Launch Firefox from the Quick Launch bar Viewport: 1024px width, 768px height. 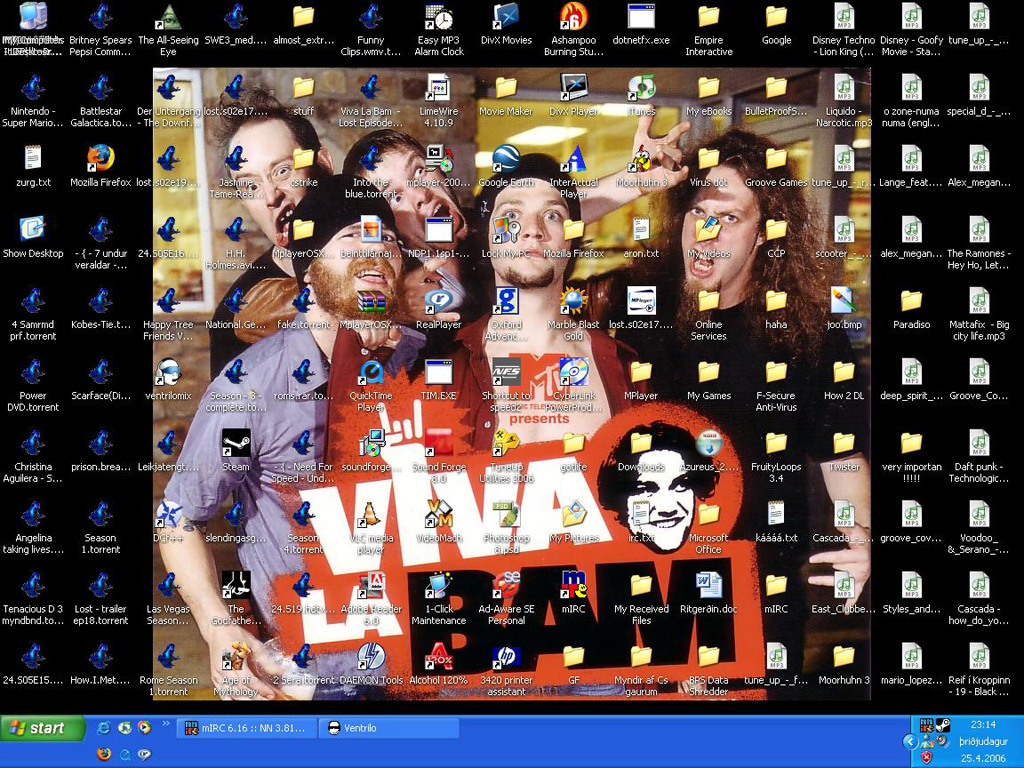coord(103,754)
